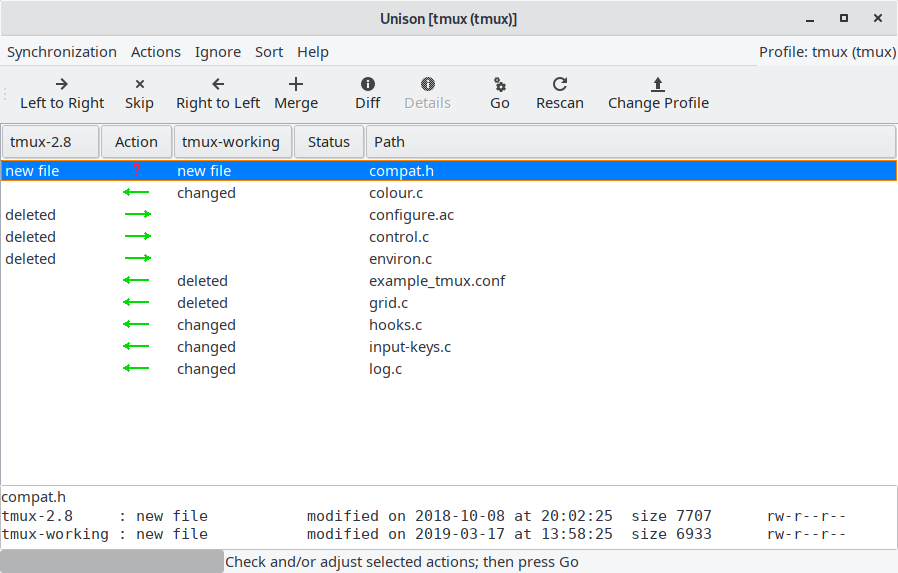
Task: Click the grey progress bar in status bar
Action: click(112, 562)
